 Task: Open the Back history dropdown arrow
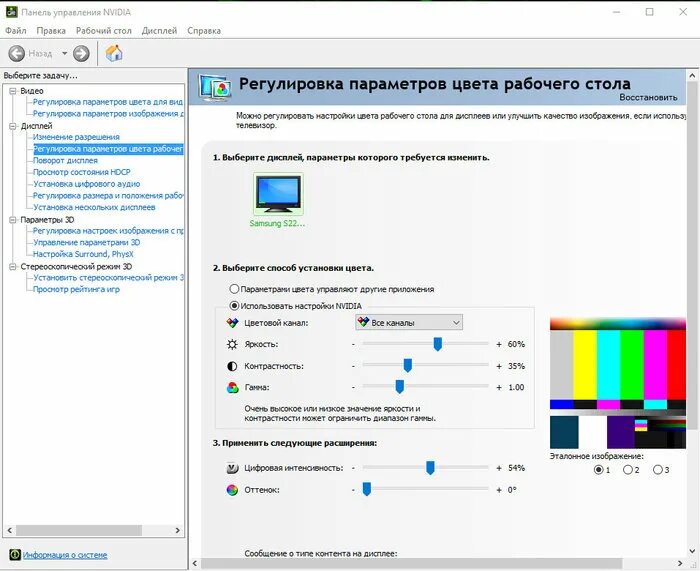pyautogui.click(x=64, y=54)
